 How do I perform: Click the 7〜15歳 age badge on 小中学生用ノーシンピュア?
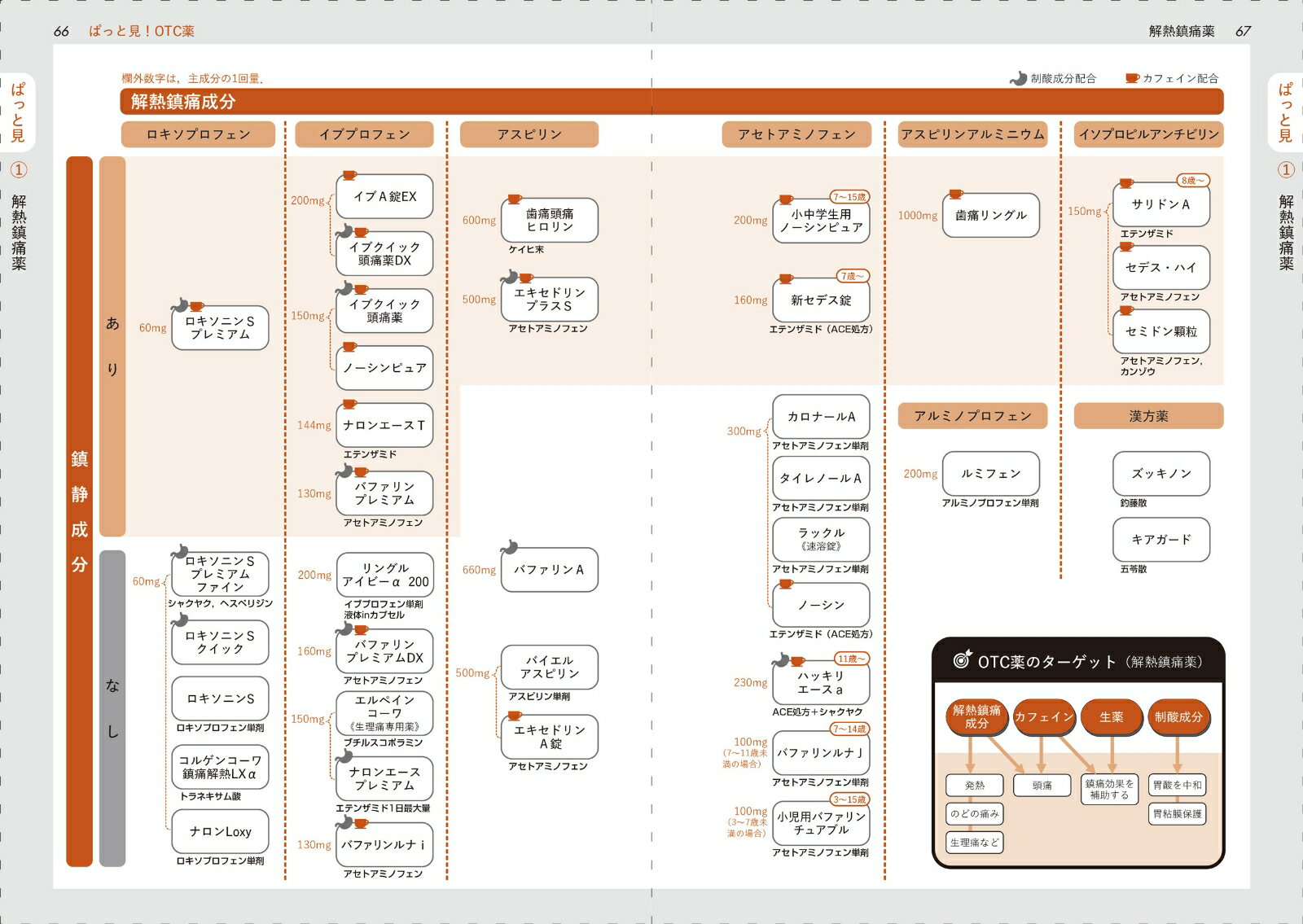point(849,197)
